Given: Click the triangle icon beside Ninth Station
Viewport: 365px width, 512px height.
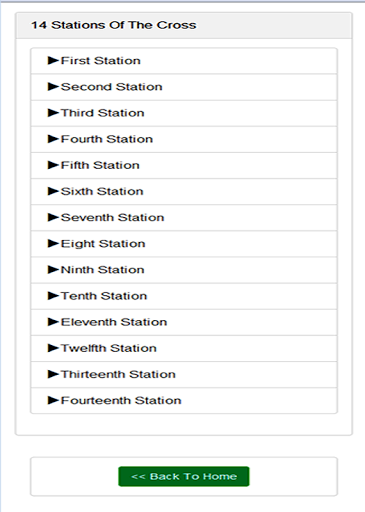Looking at the screenshot, I should [53, 270].
